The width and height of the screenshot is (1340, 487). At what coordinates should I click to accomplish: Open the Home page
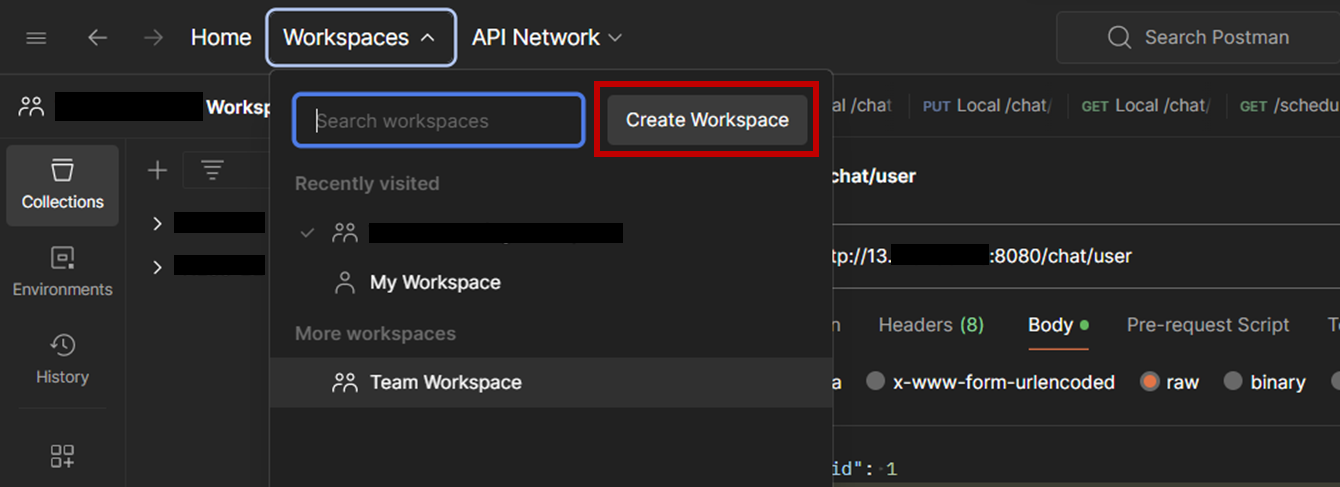pos(221,38)
